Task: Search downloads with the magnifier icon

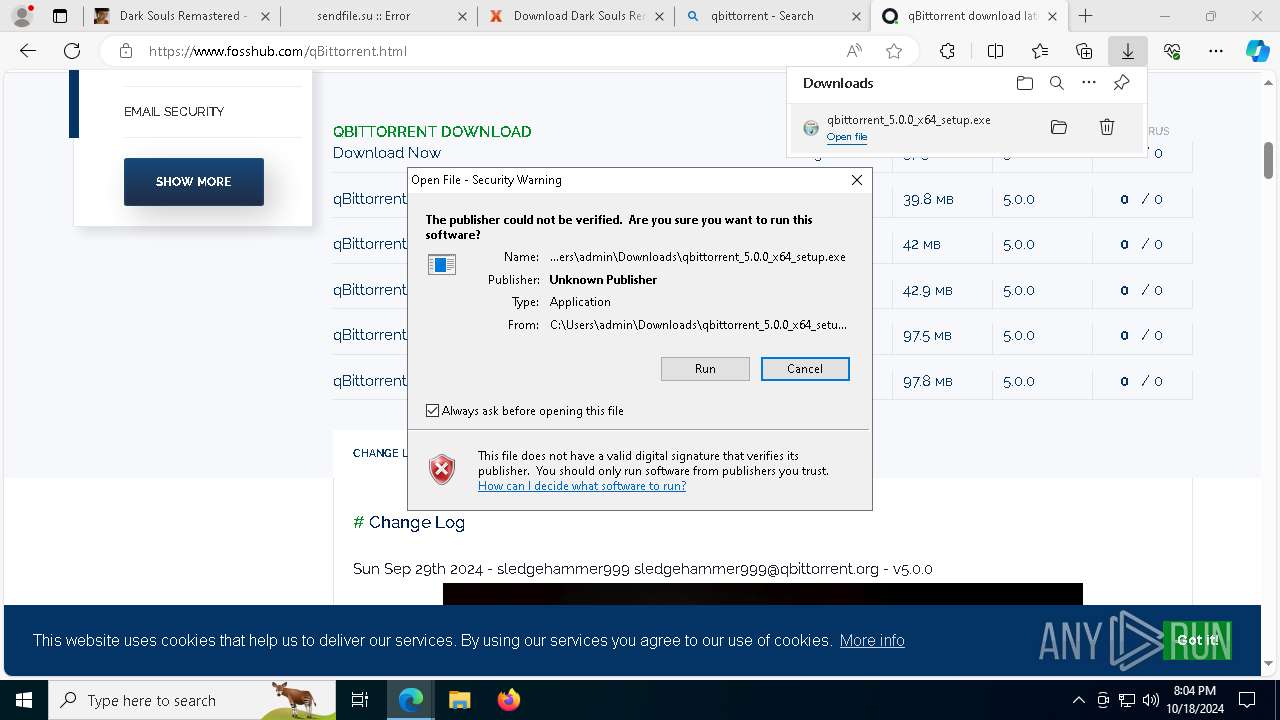Action: pos(1056,83)
